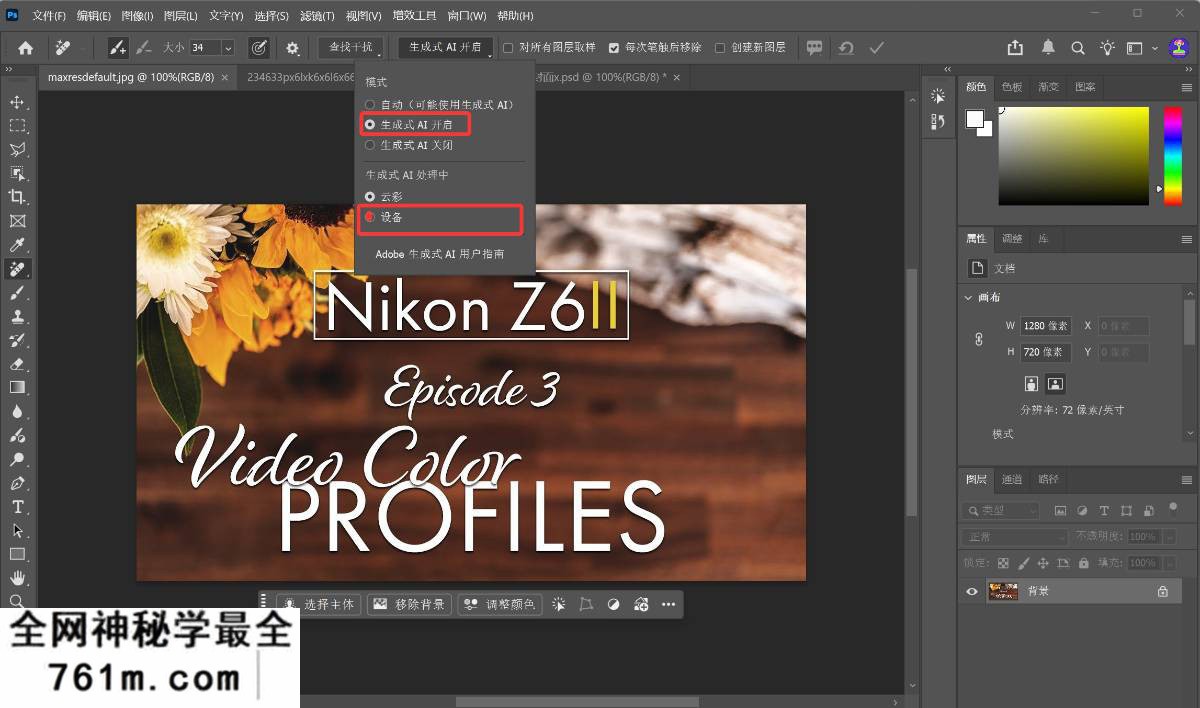Select the Frame tool
This screenshot has height=708, width=1200.
17,221
